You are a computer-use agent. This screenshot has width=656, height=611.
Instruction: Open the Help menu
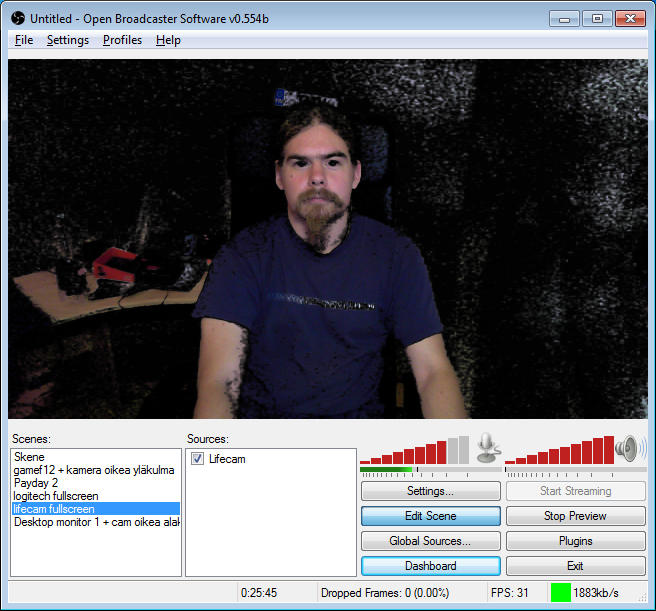pos(168,40)
